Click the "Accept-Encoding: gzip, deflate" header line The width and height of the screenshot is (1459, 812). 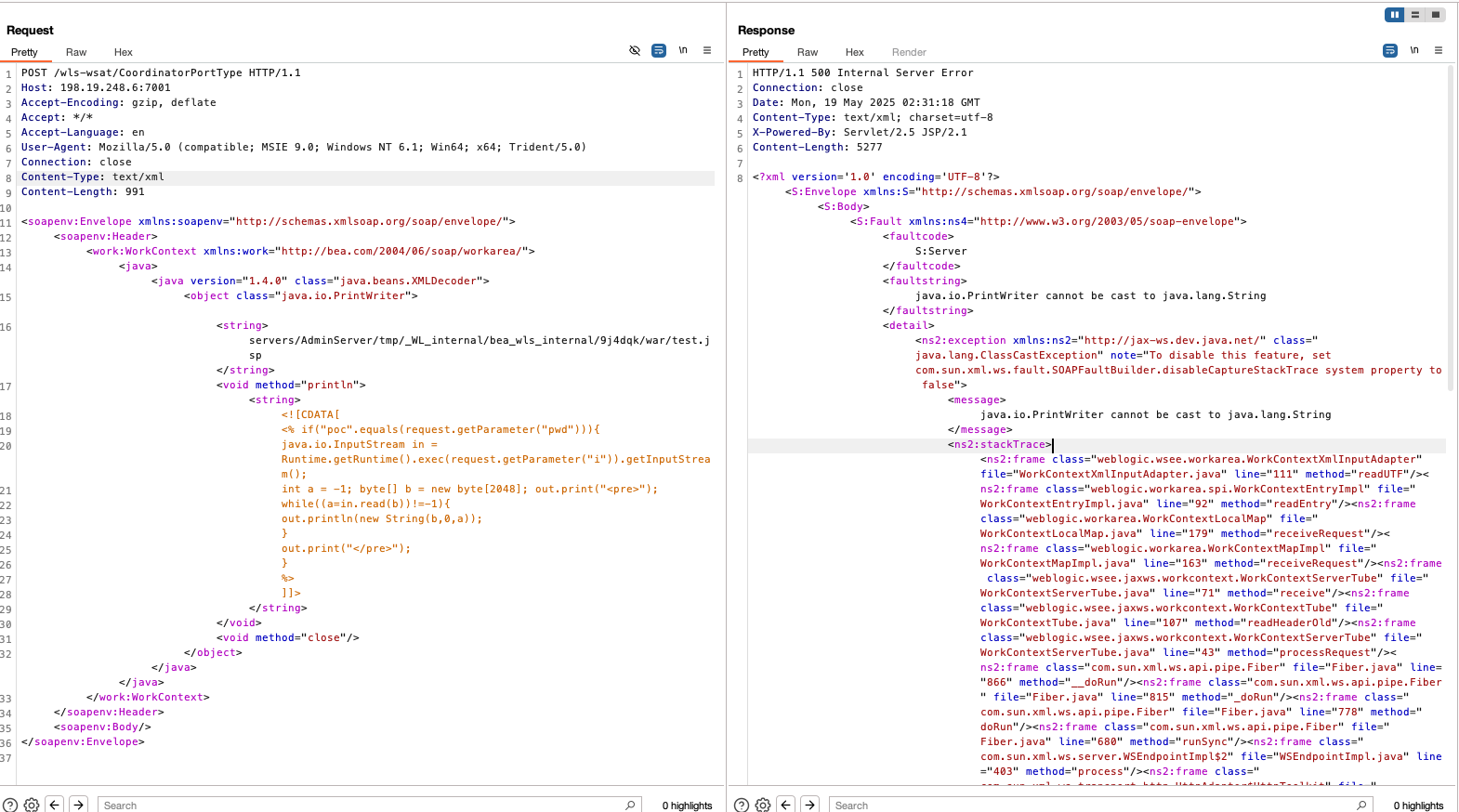pos(119,102)
